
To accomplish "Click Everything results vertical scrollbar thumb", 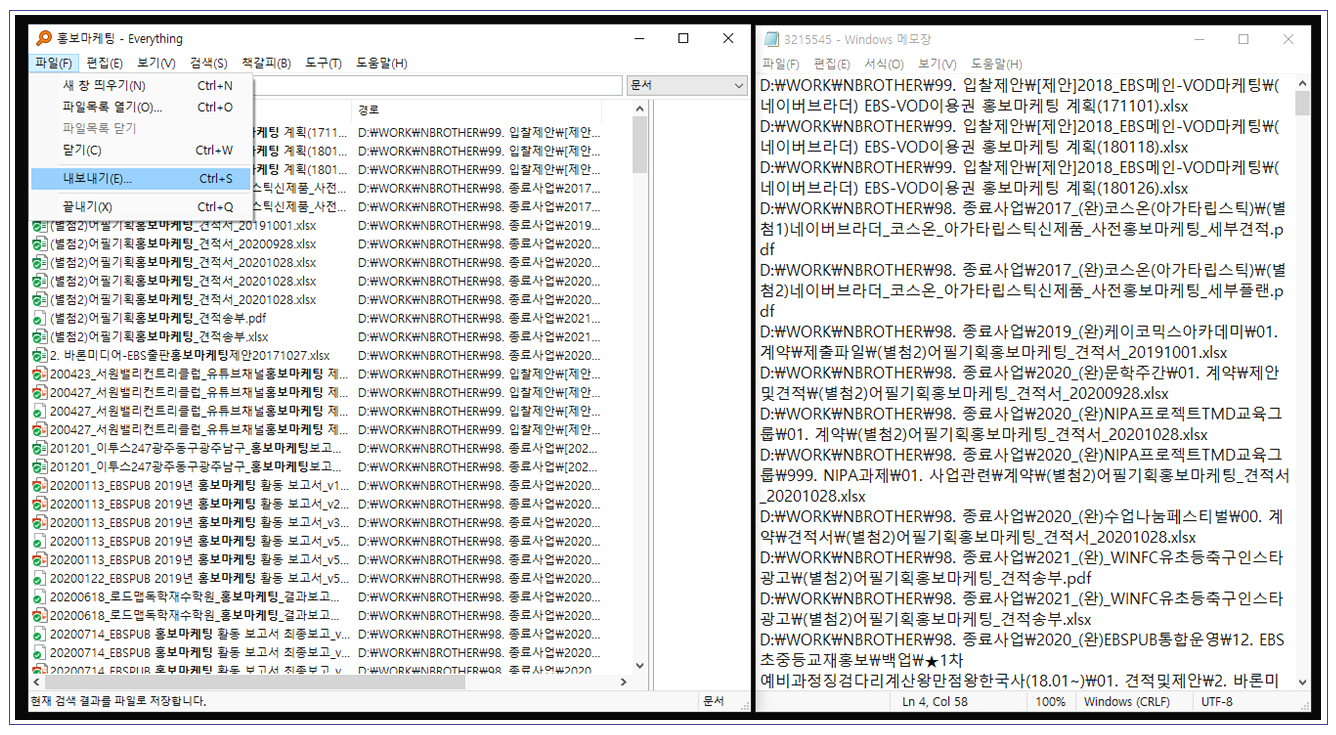I will tap(640, 147).
